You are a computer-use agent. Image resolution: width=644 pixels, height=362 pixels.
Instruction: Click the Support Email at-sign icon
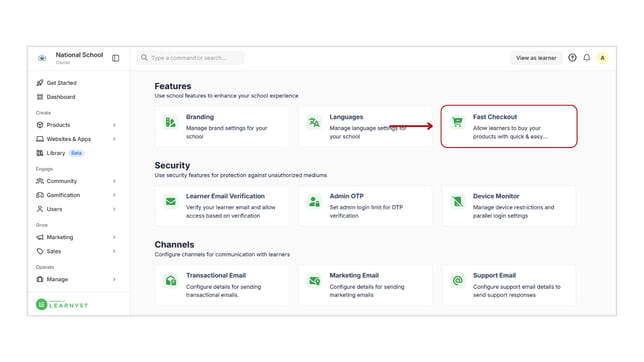(457, 281)
